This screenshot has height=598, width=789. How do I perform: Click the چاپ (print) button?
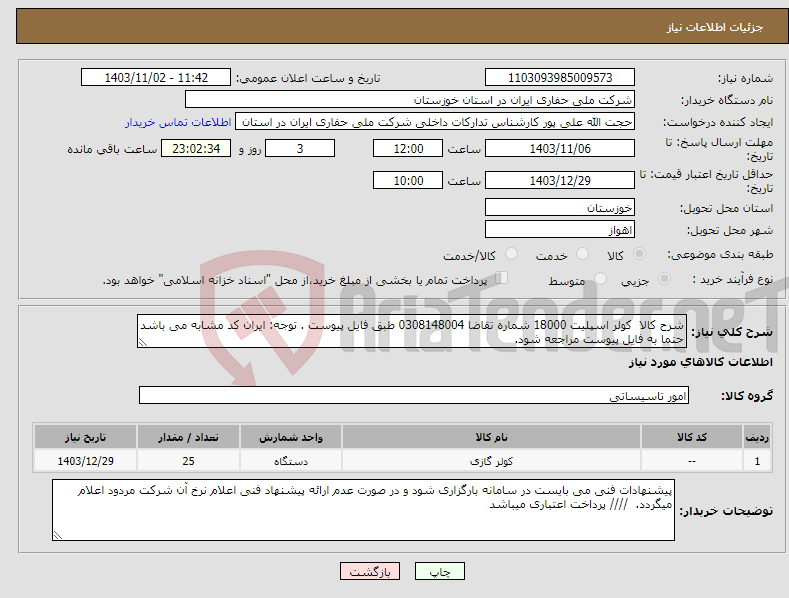pos(439,571)
